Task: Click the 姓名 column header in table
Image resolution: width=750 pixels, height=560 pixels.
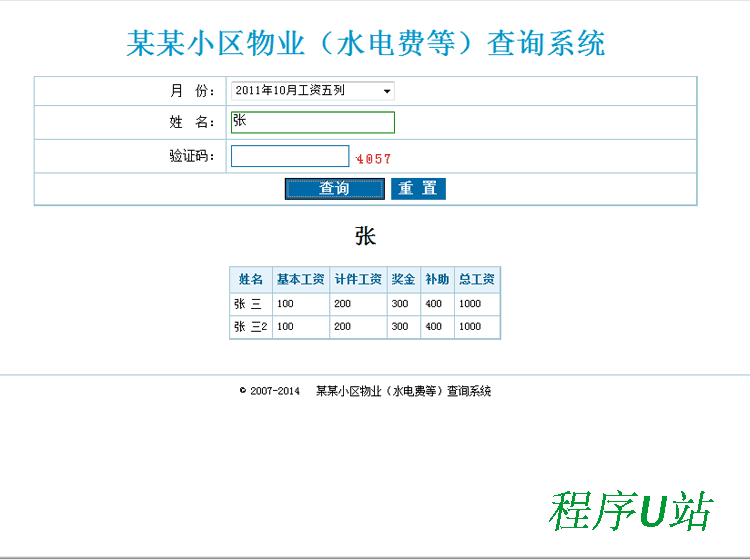Action: click(x=251, y=279)
